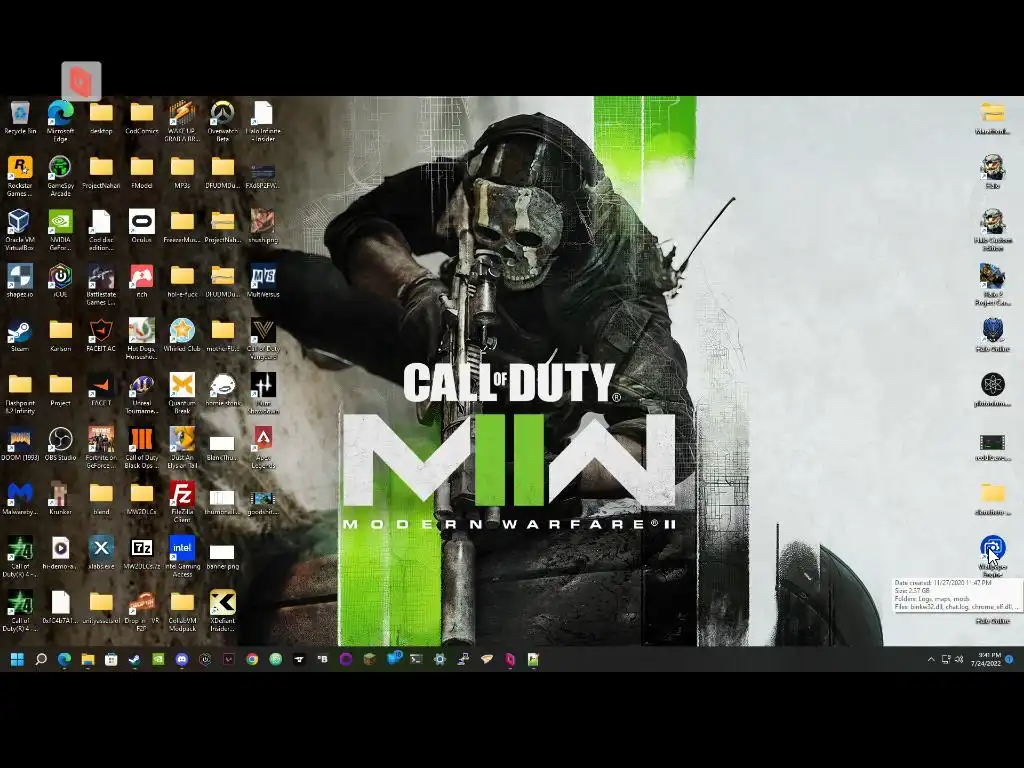Open the MP3s folder

pos(182,172)
